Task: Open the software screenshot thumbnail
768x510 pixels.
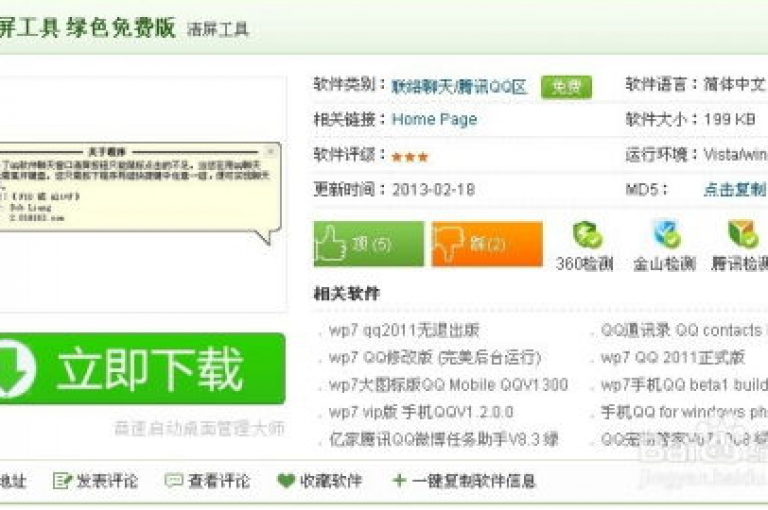Action: click(x=142, y=194)
